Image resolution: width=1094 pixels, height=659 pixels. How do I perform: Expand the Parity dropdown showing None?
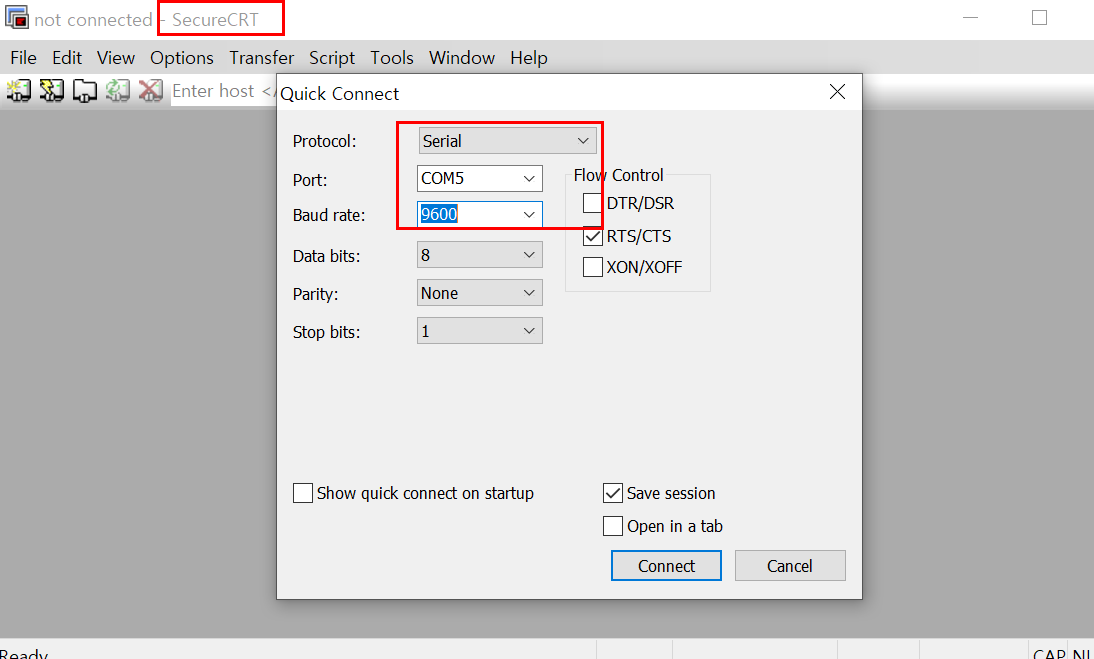[x=479, y=293]
